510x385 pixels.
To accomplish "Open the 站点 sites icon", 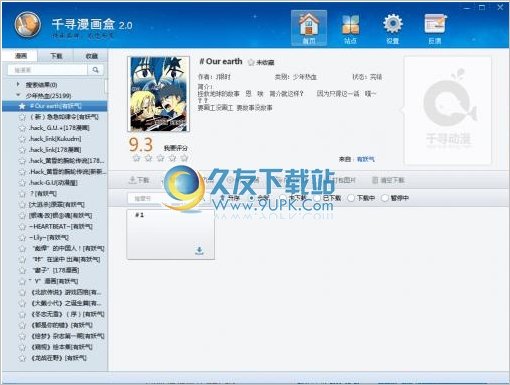I will tap(350, 28).
